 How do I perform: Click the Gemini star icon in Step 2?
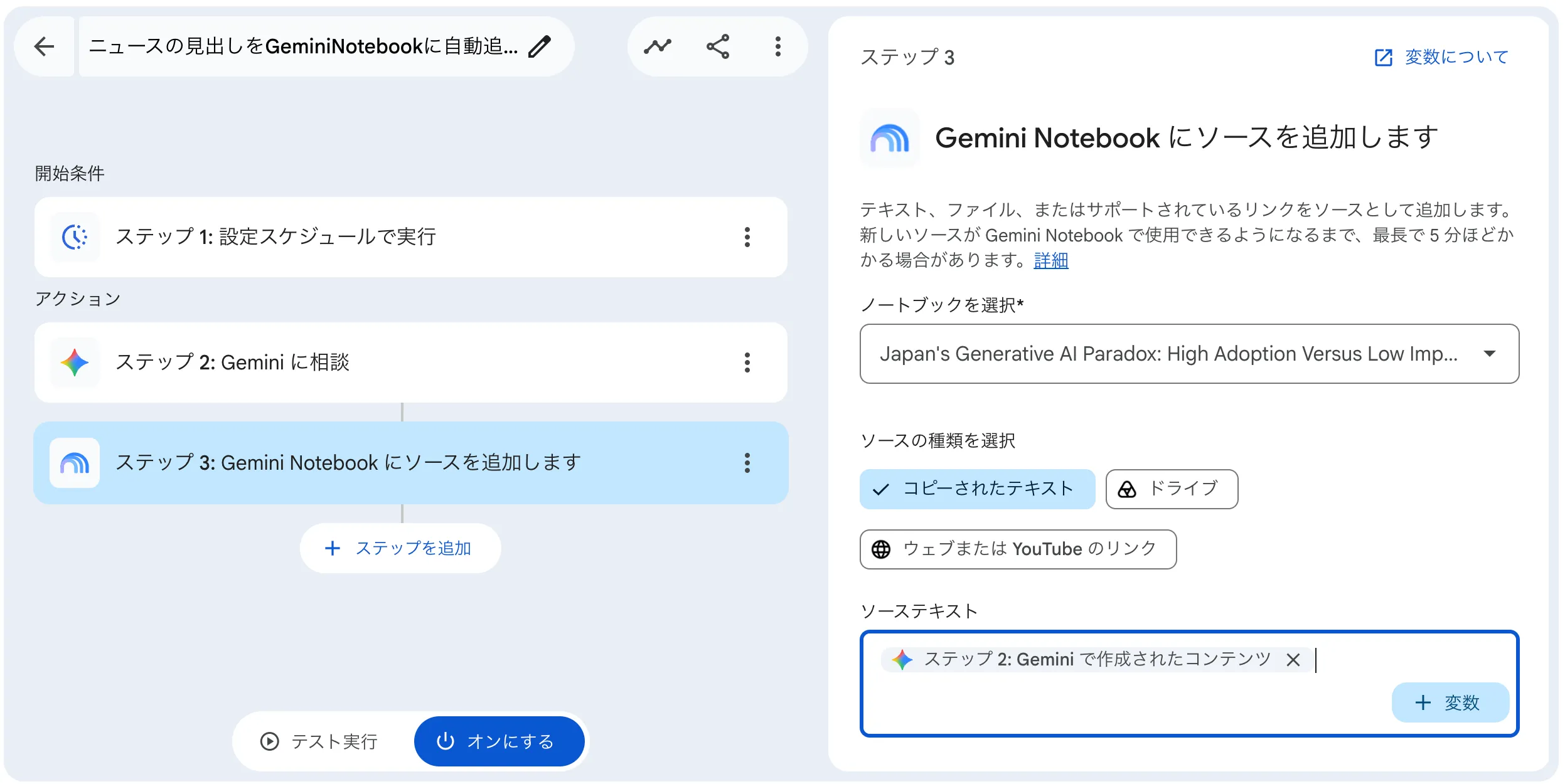pos(75,363)
